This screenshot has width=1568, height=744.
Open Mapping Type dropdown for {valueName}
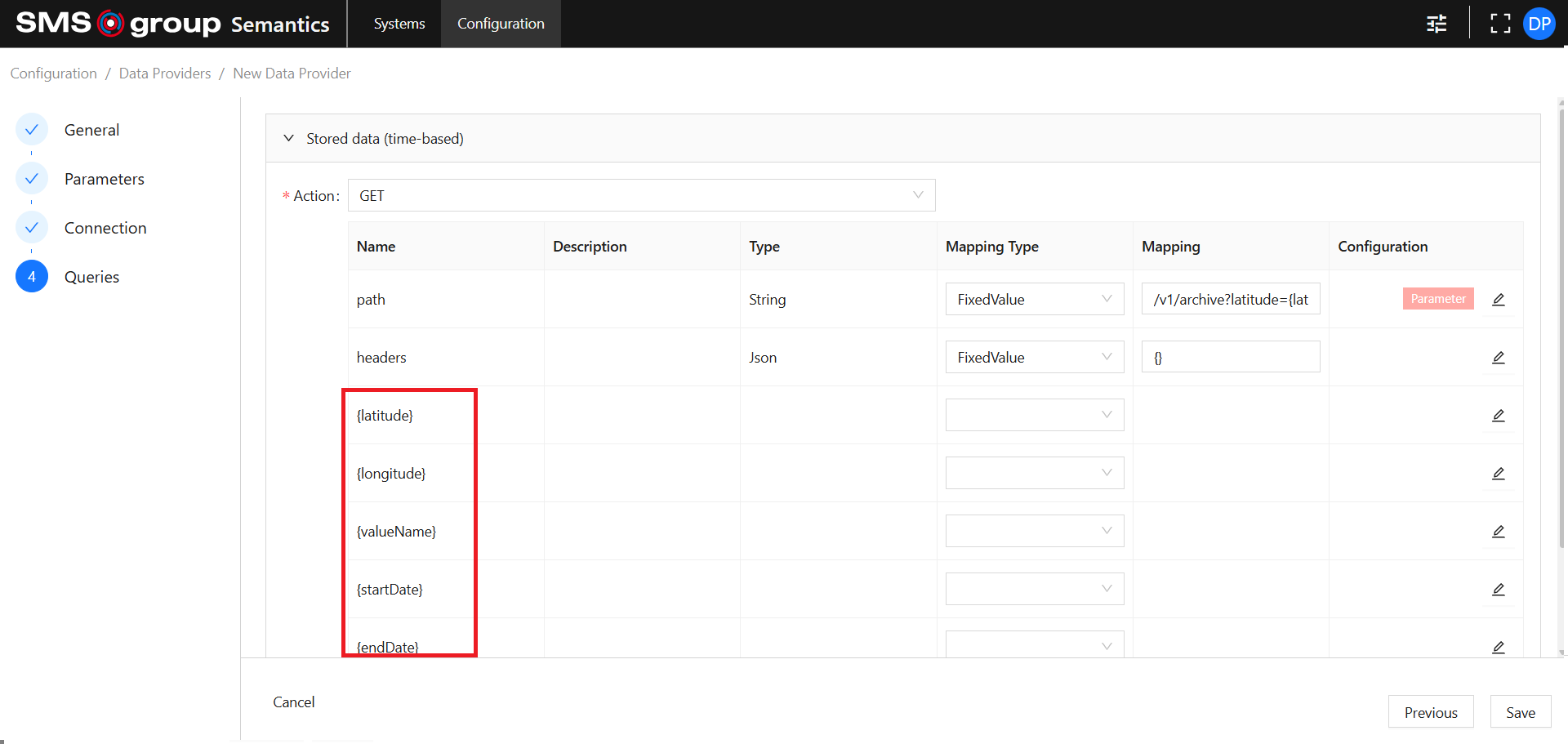coord(1035,531)
